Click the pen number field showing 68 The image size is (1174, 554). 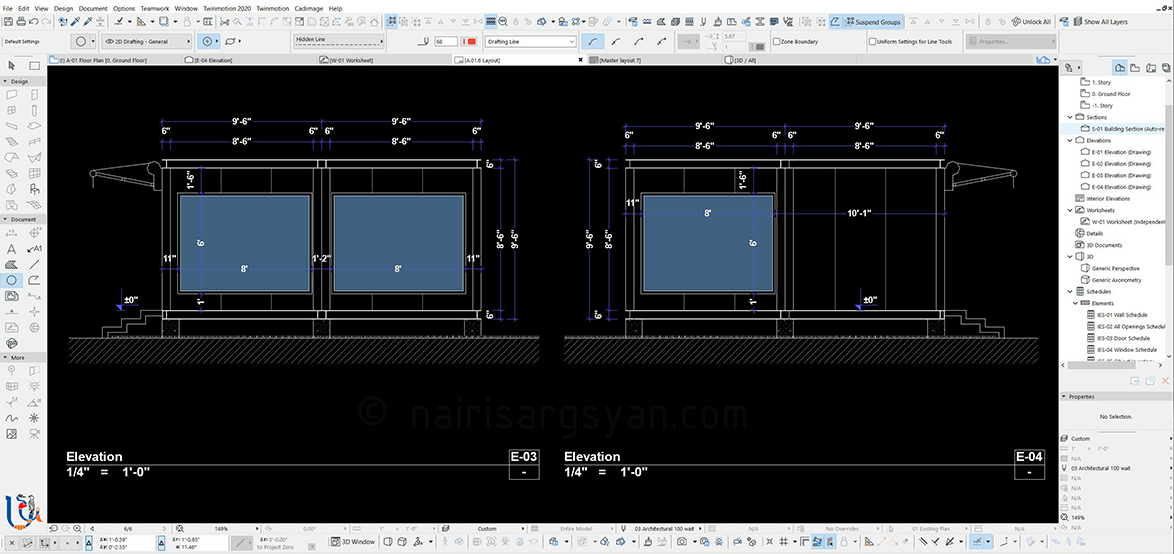point(446,42)
